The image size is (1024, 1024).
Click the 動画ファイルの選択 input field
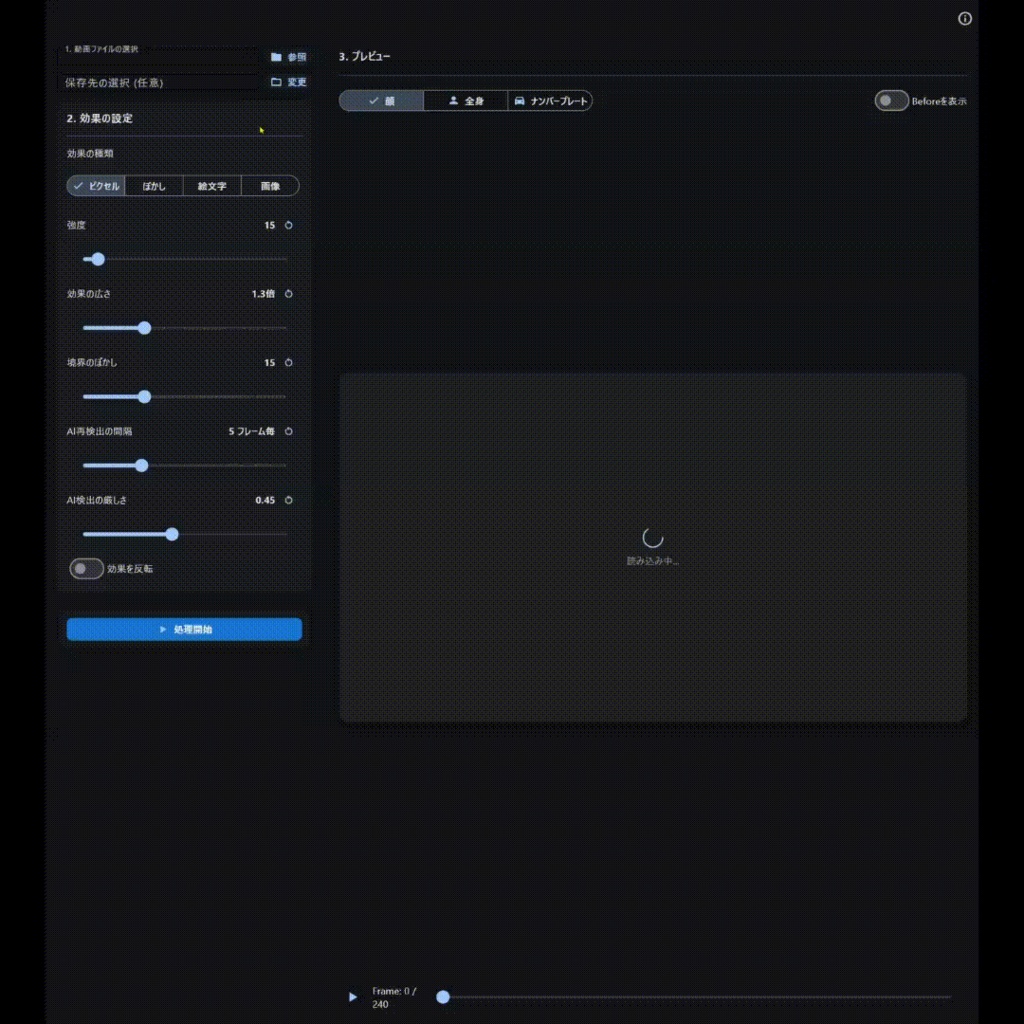tap(159, 57)
